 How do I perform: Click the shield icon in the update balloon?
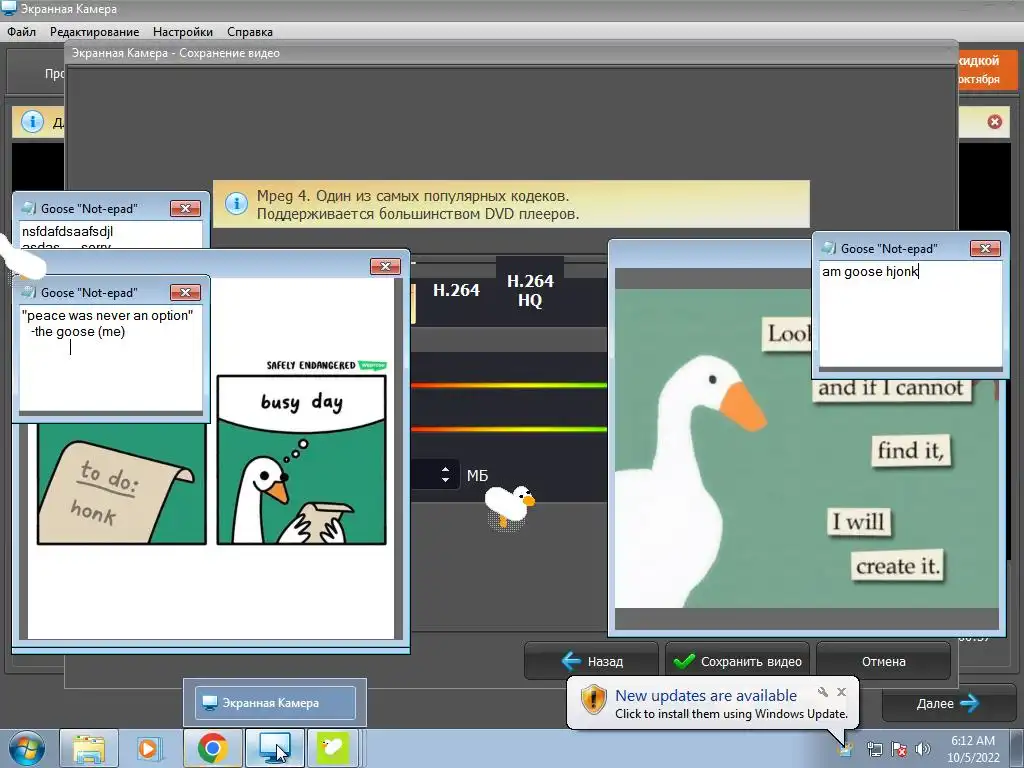coord(593,700)
